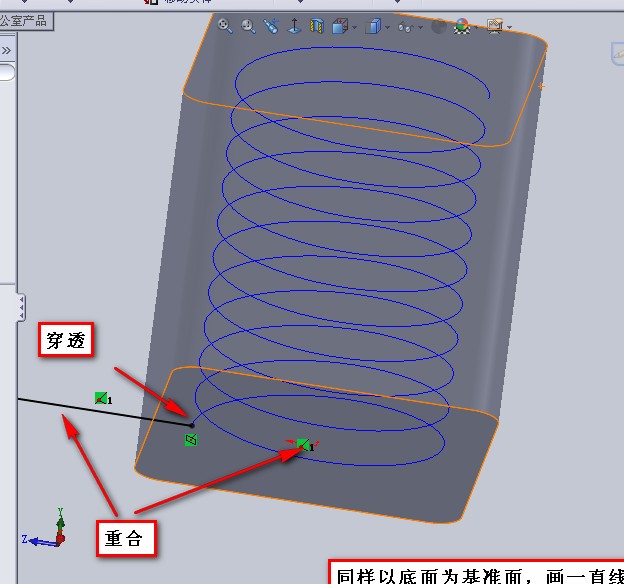Viewport: 624px width, 584px height.
Task: Click the View Settings monitor icon
Action: (x=495, y=26)
